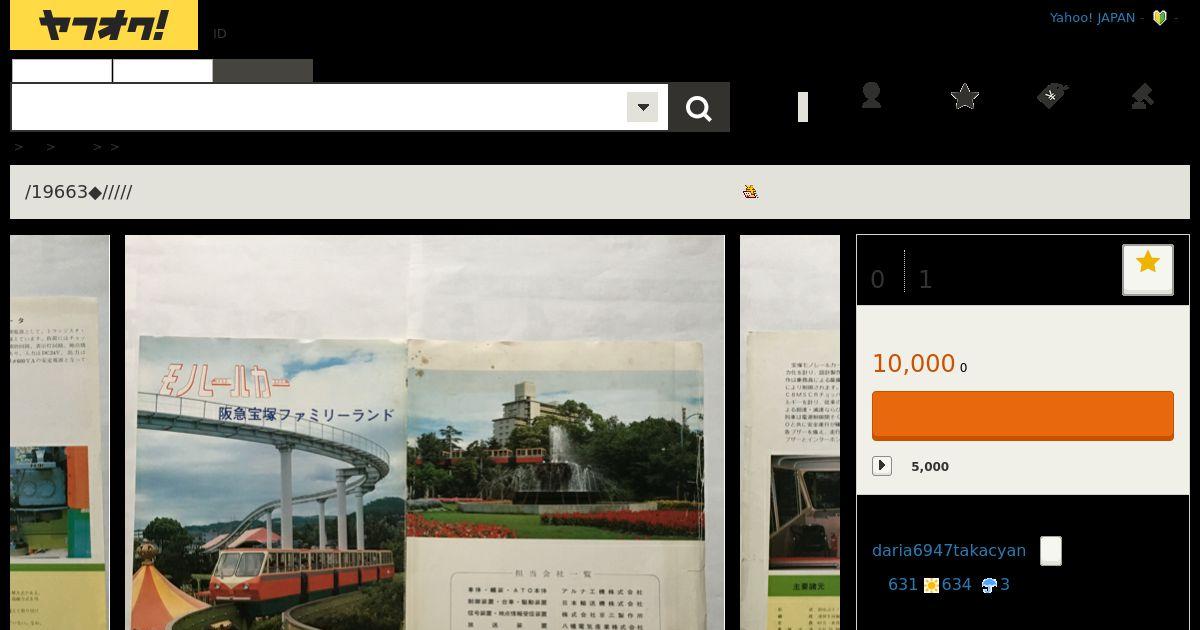
Task: Click the 5,000 buyout price text
Action: point(930,467)
